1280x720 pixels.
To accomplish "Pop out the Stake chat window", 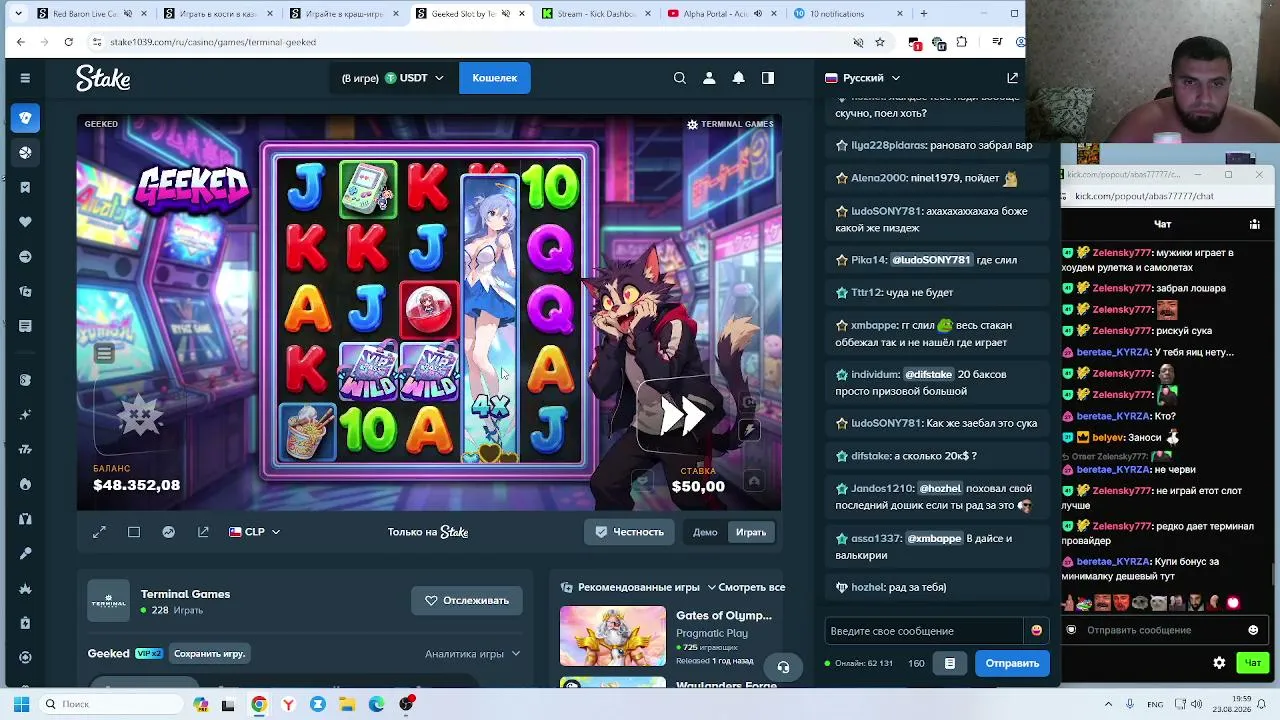I will click(1012, 78).
